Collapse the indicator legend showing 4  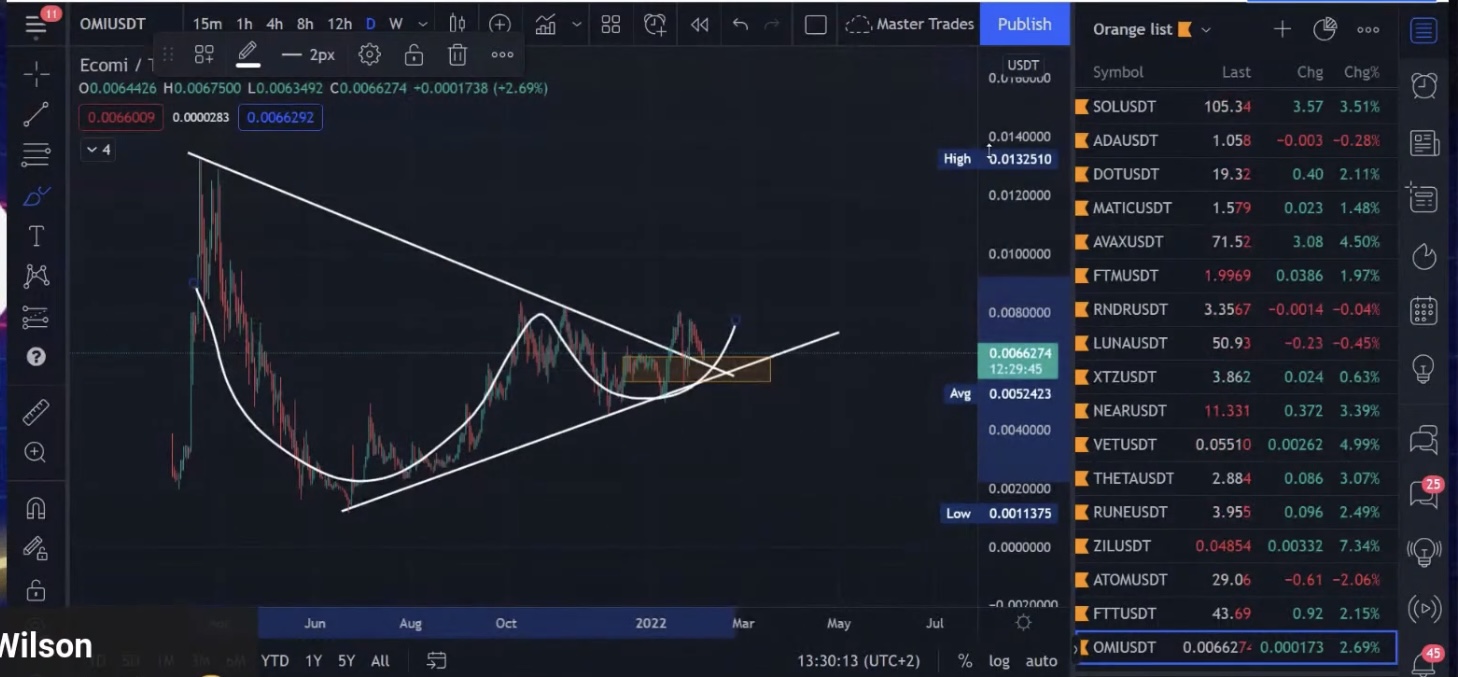[x=98, y=150]
